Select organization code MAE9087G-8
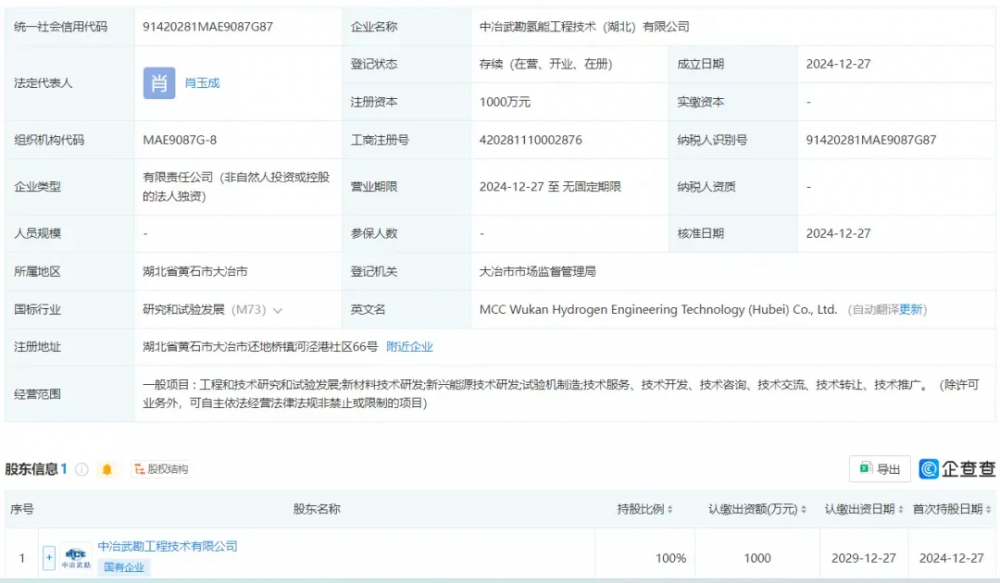Viewport: 1000px width, 583px height. [180, 140]
